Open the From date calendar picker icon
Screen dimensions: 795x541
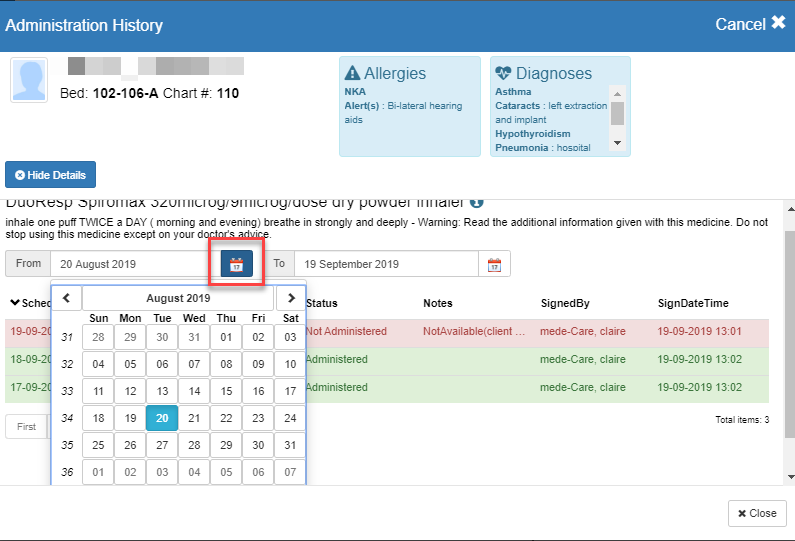236,264
